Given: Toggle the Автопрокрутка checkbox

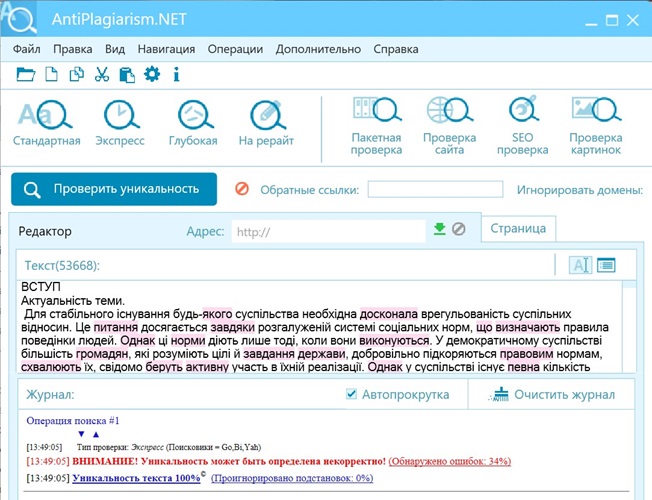Looking at the screenshot, I should click(351, 394).
